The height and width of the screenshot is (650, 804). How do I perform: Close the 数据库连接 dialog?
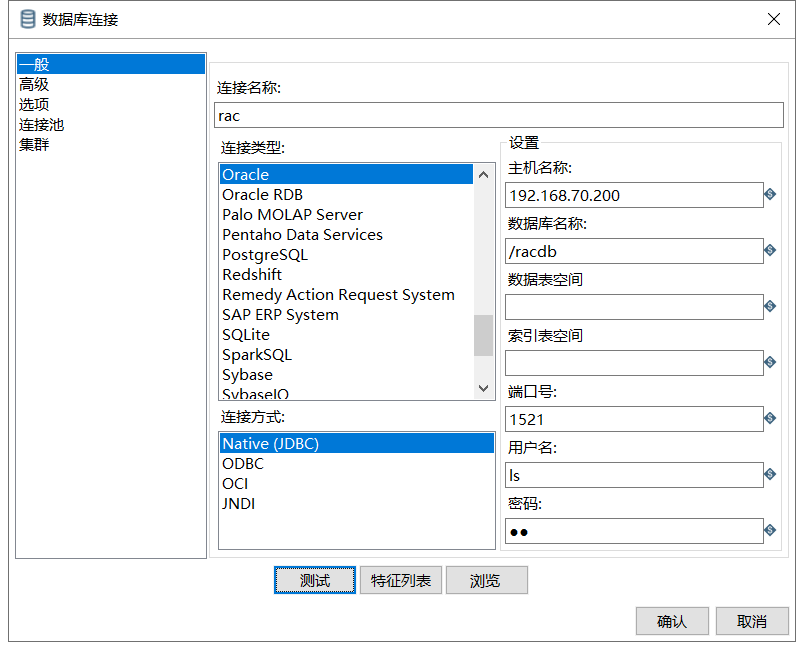click(x=774, y=19)
